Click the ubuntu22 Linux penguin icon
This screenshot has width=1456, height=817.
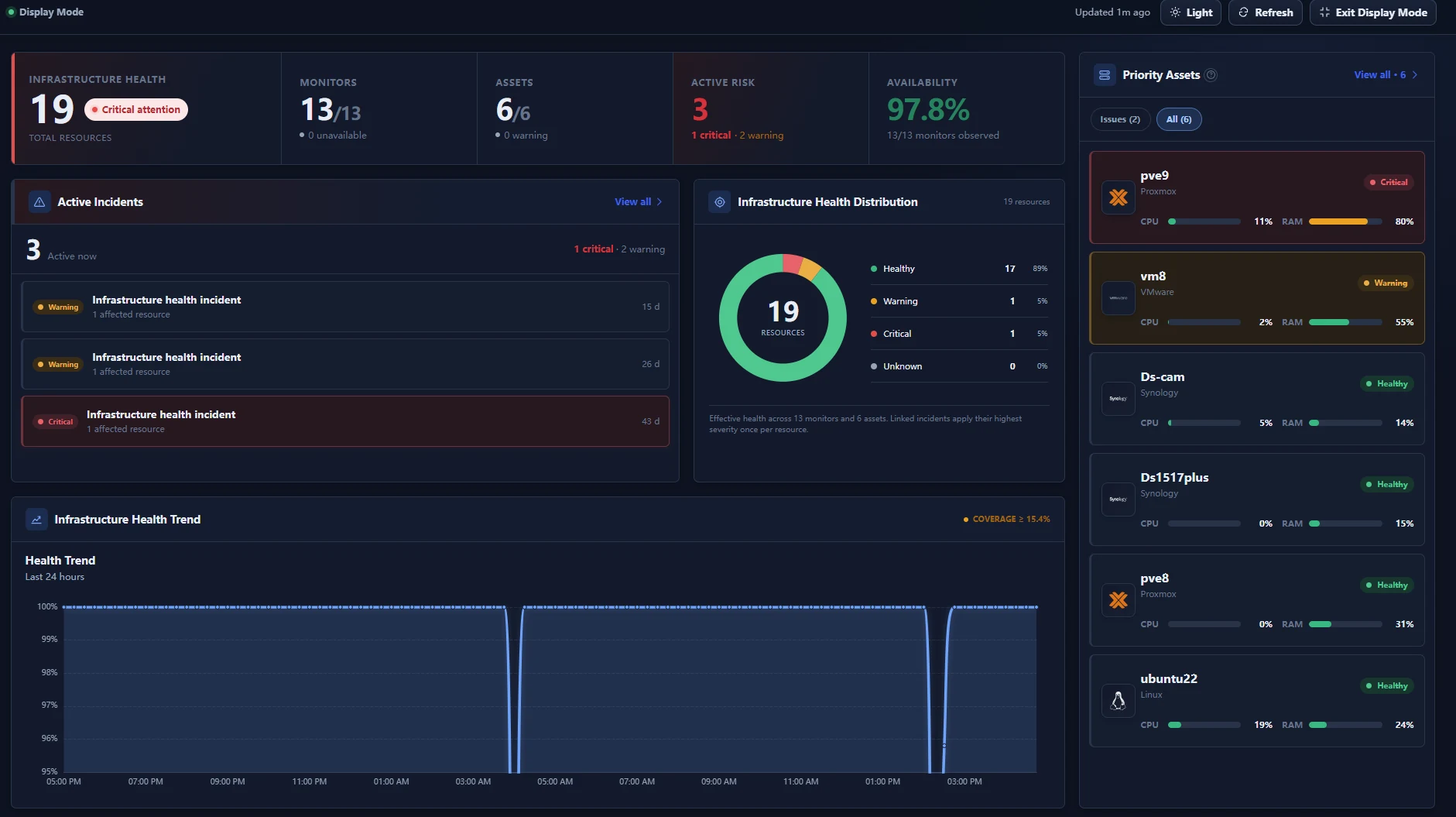click(x=1119, y=701)
